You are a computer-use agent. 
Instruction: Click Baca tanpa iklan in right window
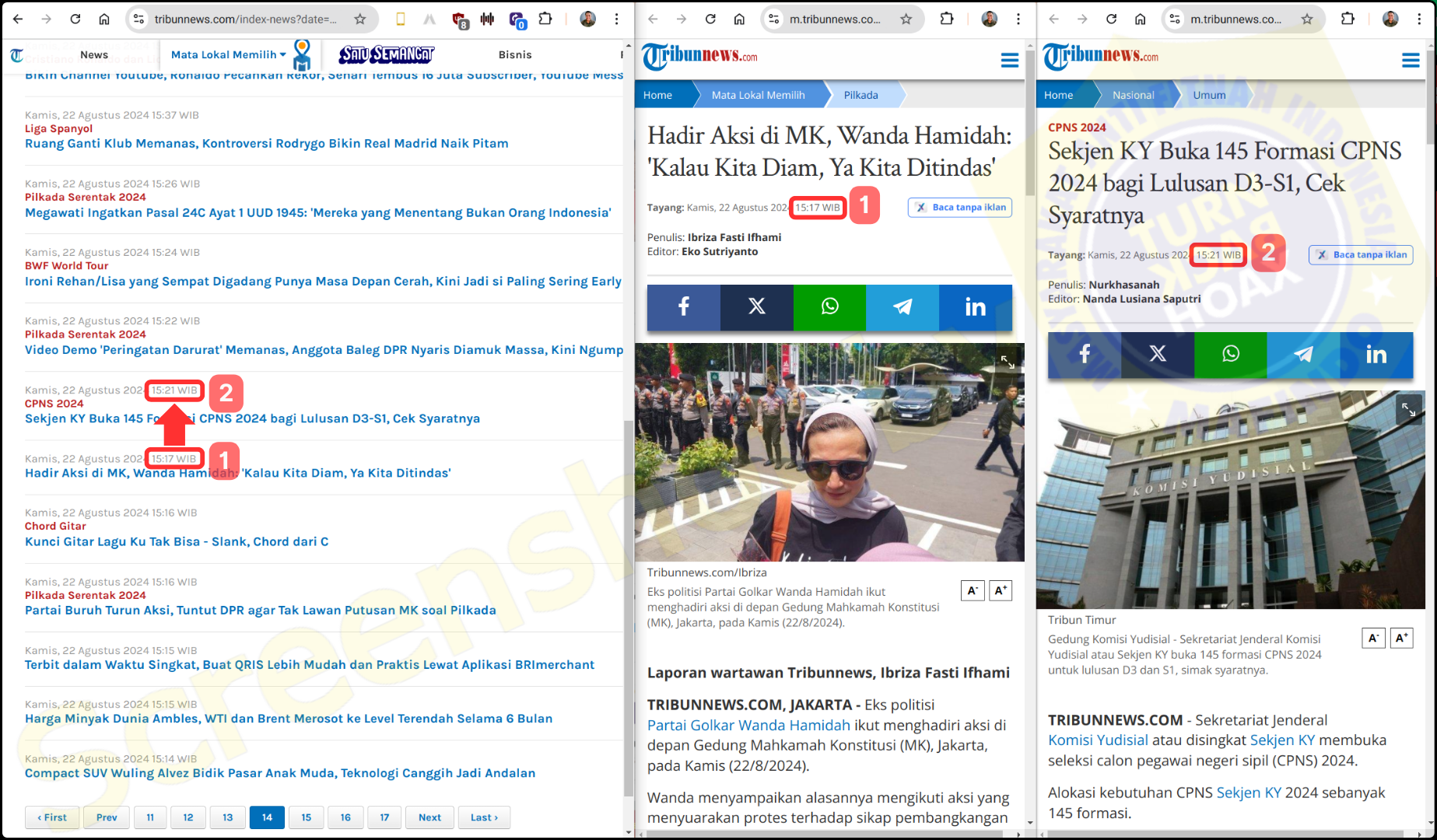[x=1361, y=254]
